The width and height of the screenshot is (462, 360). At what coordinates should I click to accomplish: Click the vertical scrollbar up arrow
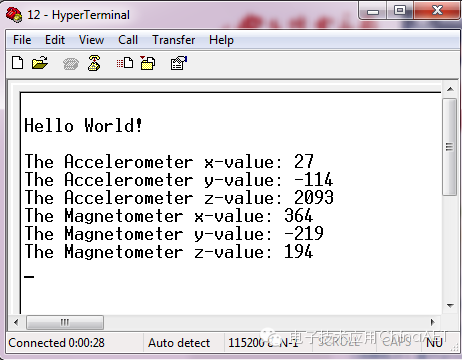pyautogui.click(x=450, y=89)
